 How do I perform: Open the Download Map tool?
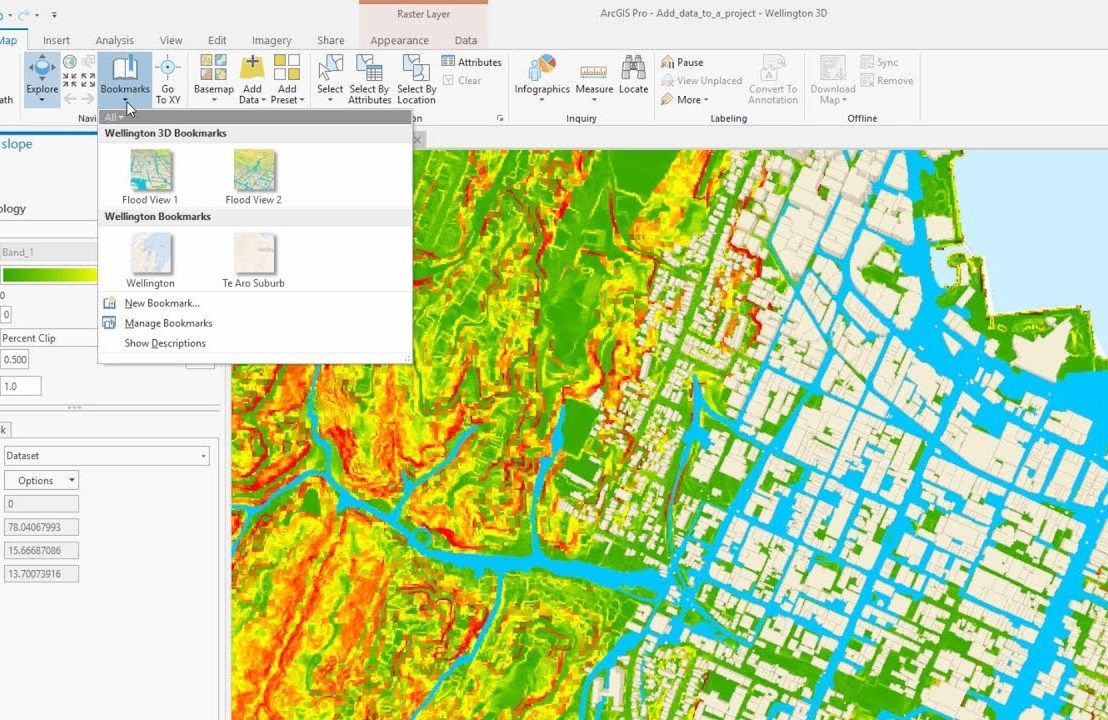(x=831, y=80)
